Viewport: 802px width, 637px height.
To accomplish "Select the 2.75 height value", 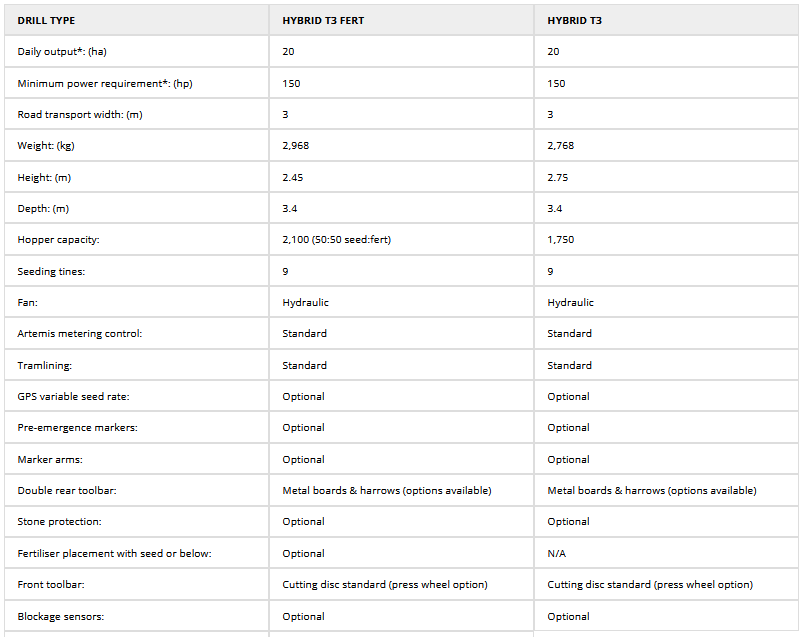I will tap(557, 177).
